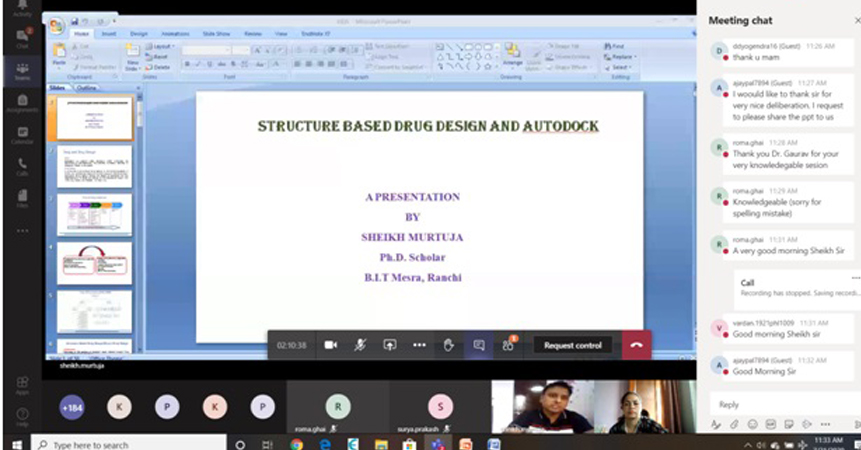
Task: Go to Calendar in Teams sidebar
Action: (x=22, y=135)
